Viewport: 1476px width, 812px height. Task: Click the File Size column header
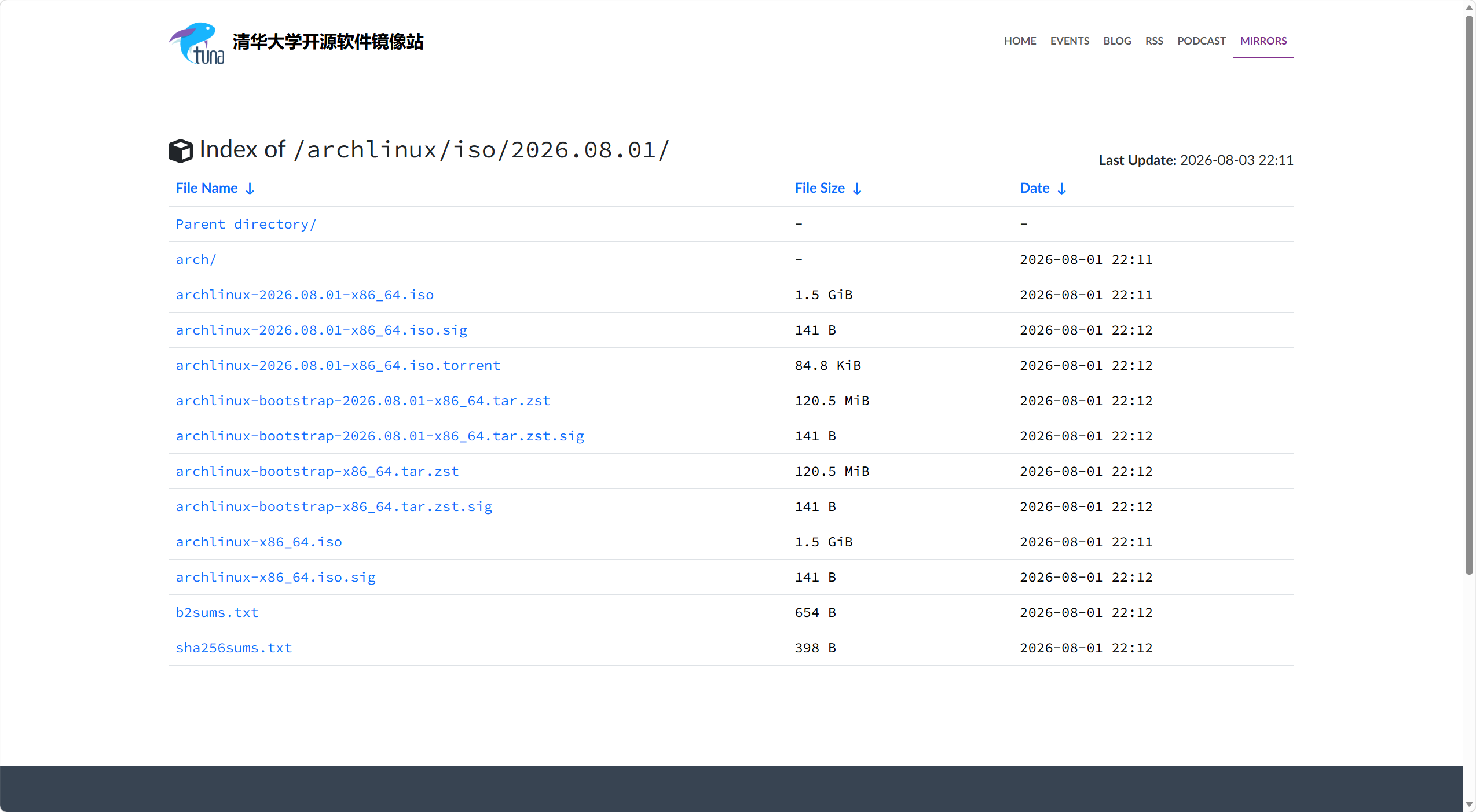(819, 188)
